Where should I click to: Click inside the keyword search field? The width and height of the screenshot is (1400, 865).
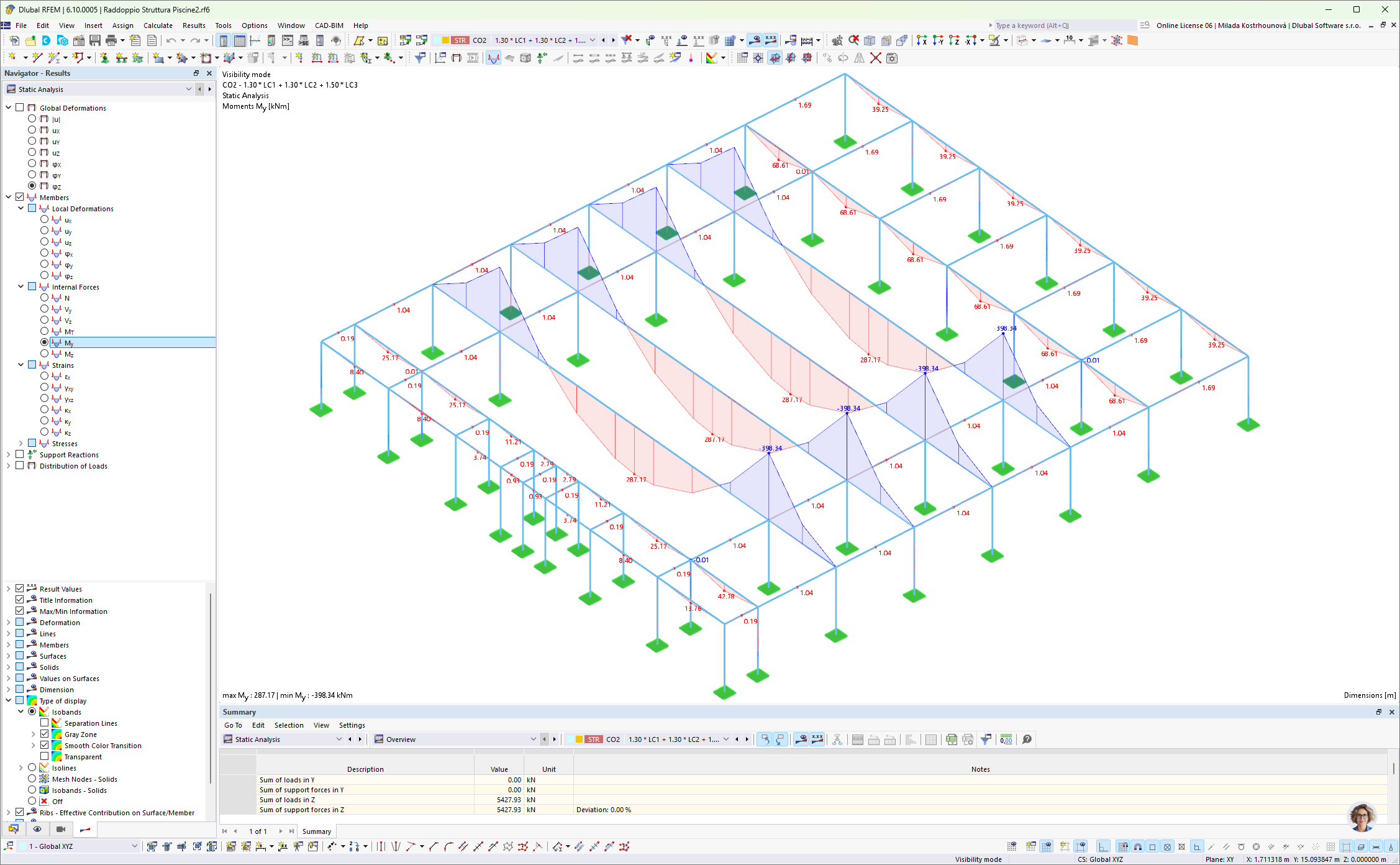(x=1056, y=25)
